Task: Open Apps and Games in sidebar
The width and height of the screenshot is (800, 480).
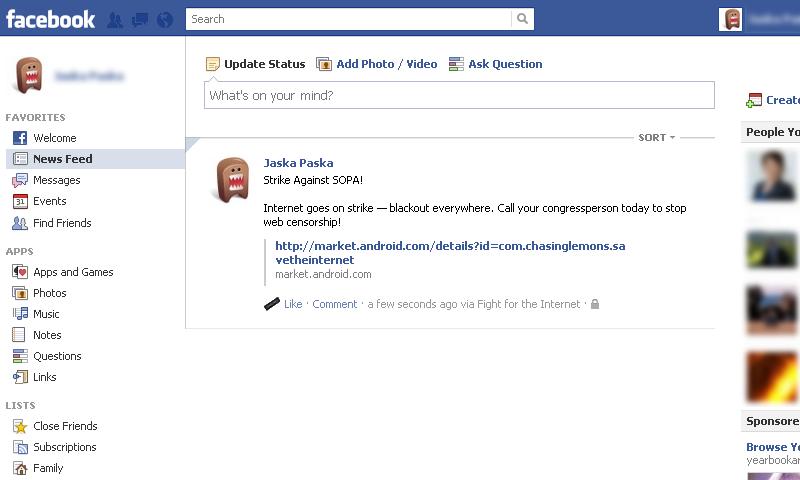Action: pyautogui.click(x=63, y=272)
